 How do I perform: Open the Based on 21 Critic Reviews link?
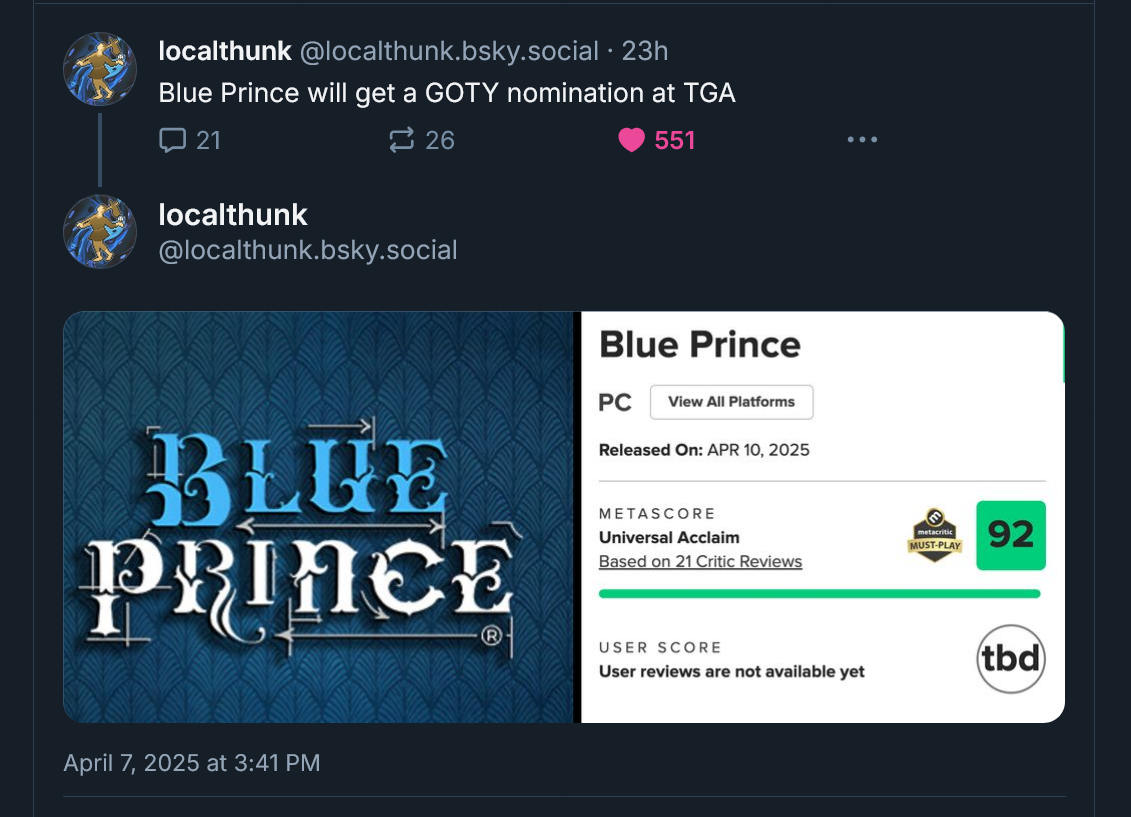700,562
